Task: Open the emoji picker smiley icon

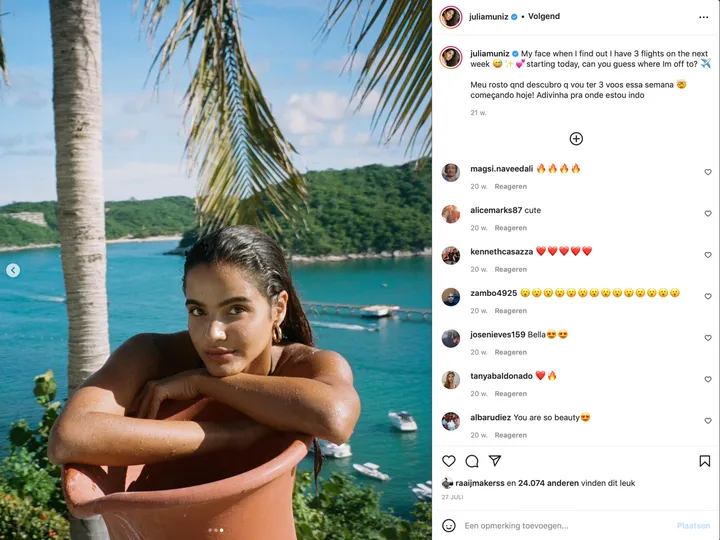Action: [x=449, y=525]
